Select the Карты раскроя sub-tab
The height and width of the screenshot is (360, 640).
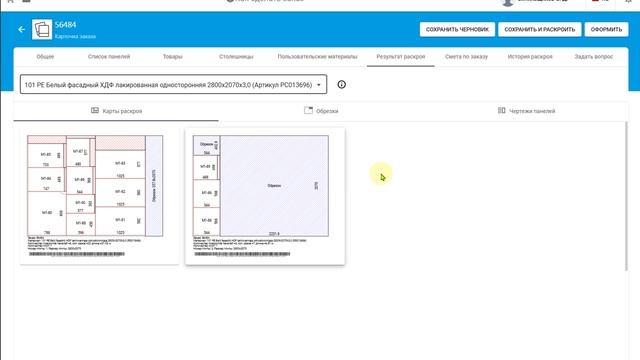coord(116,111)
